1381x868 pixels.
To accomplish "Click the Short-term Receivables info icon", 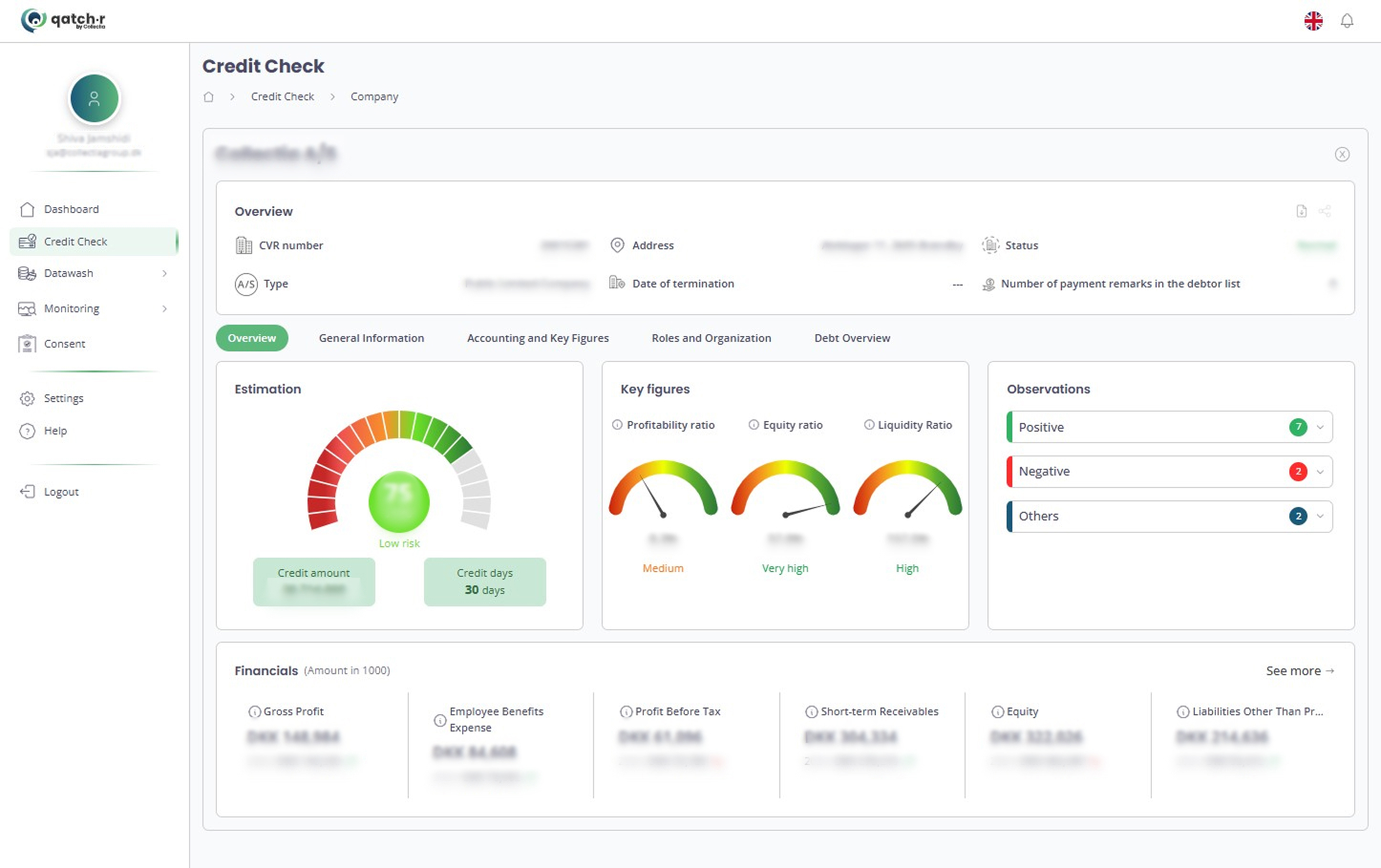I will (x=812, y=711).
